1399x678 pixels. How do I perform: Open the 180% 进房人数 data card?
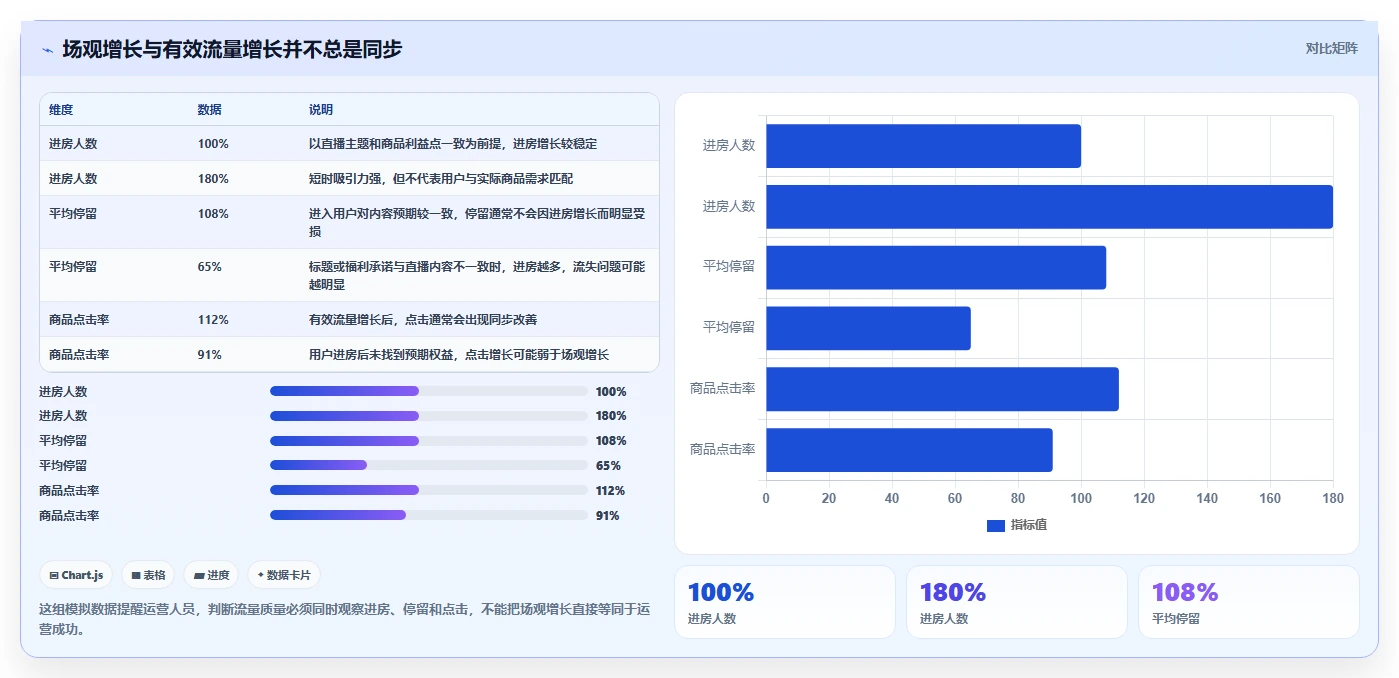coord(1017,602)
